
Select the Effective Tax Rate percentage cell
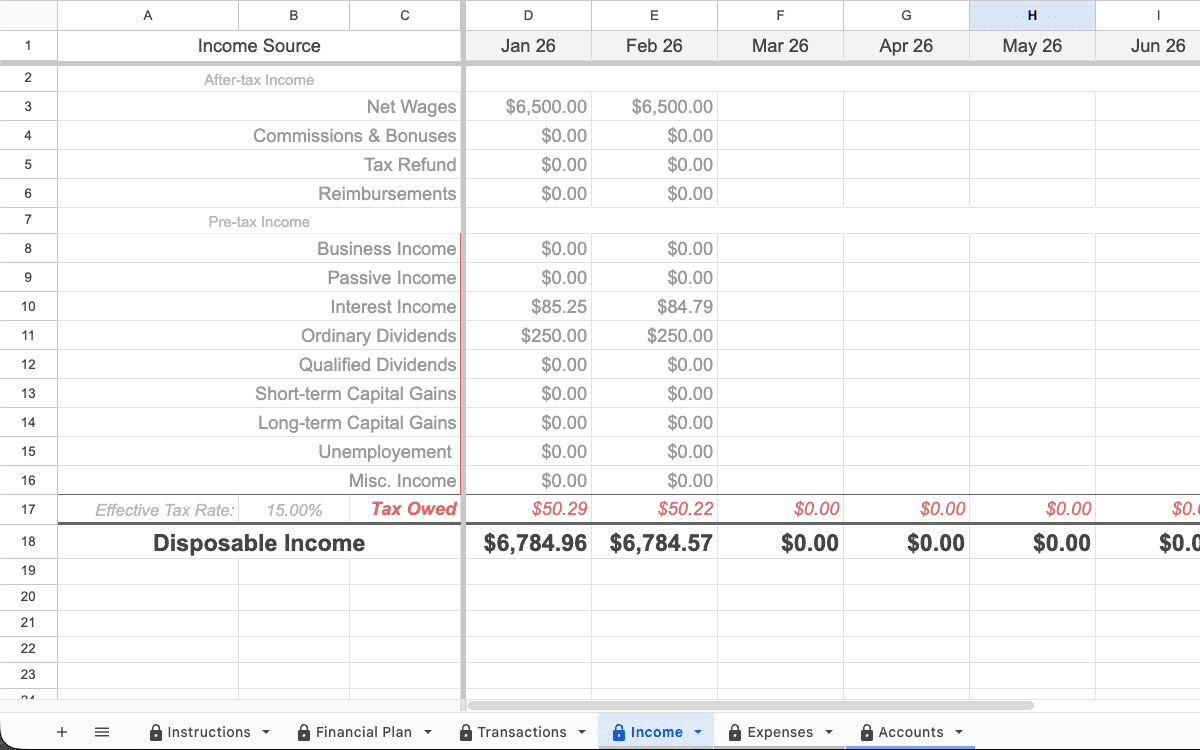pos(293,509)
